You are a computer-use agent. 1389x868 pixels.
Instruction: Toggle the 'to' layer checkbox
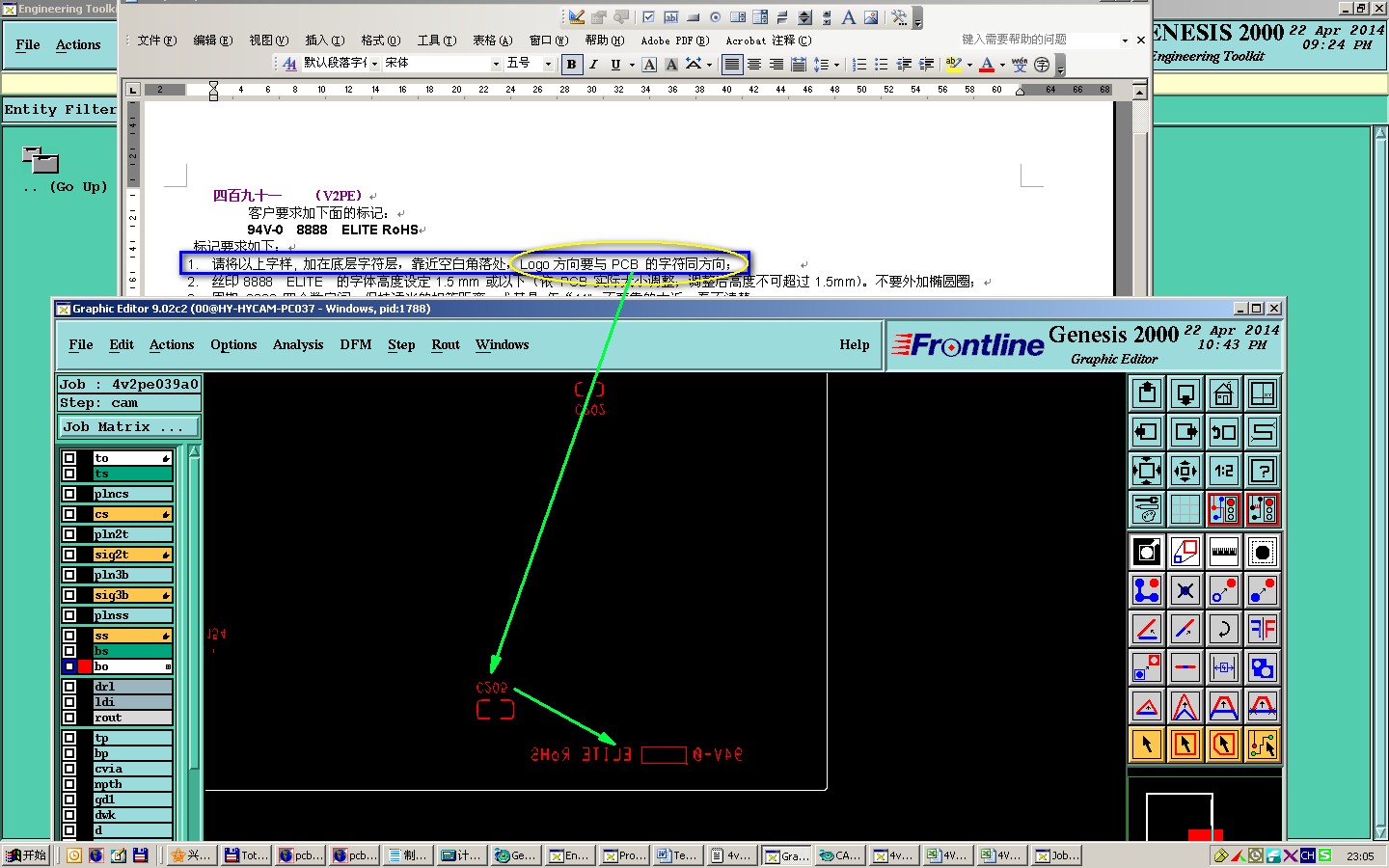pyautogui.click(x=69, y=458)
